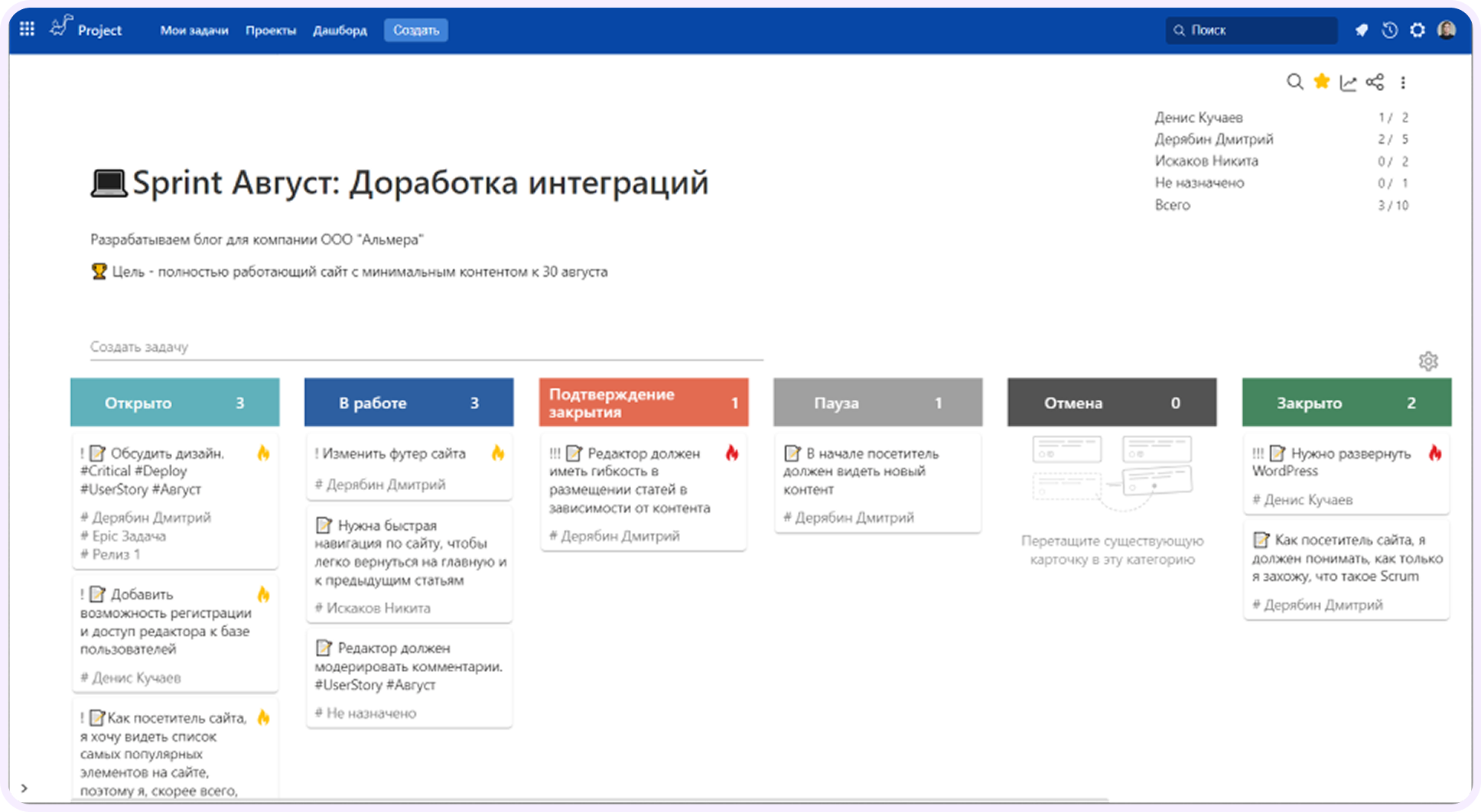The height and width of the screenshot is (812, 1481).
Task: Click the Создать button
Action: click(x=416, y=31)
